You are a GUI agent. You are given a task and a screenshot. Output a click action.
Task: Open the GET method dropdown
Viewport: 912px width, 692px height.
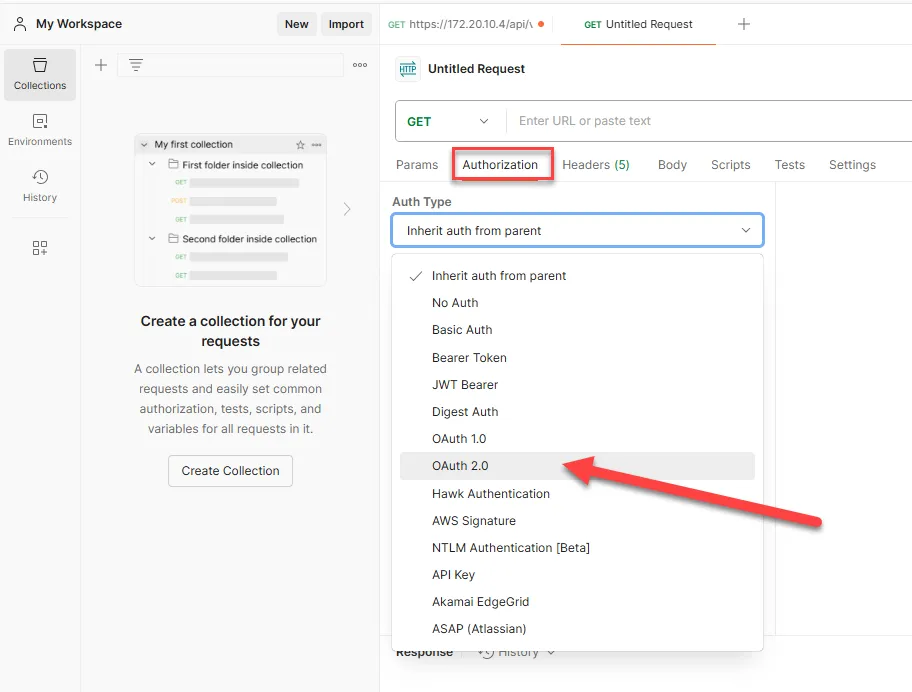[448, 121]
